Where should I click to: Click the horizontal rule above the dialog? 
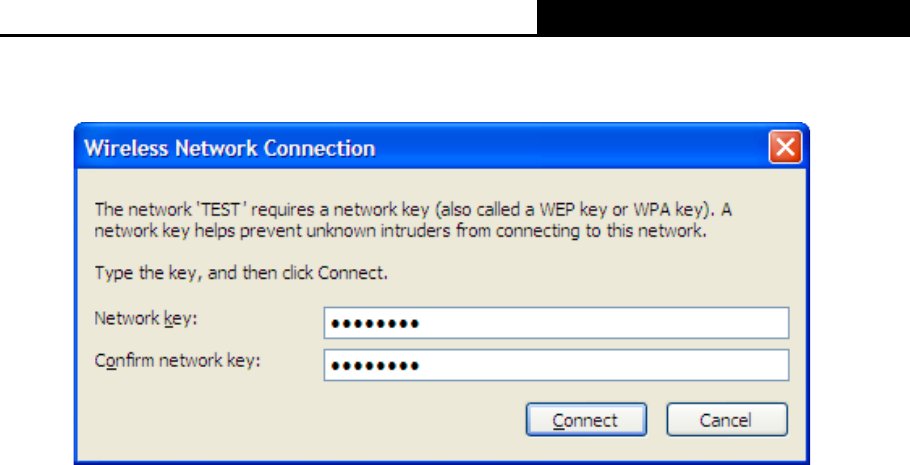268,35
